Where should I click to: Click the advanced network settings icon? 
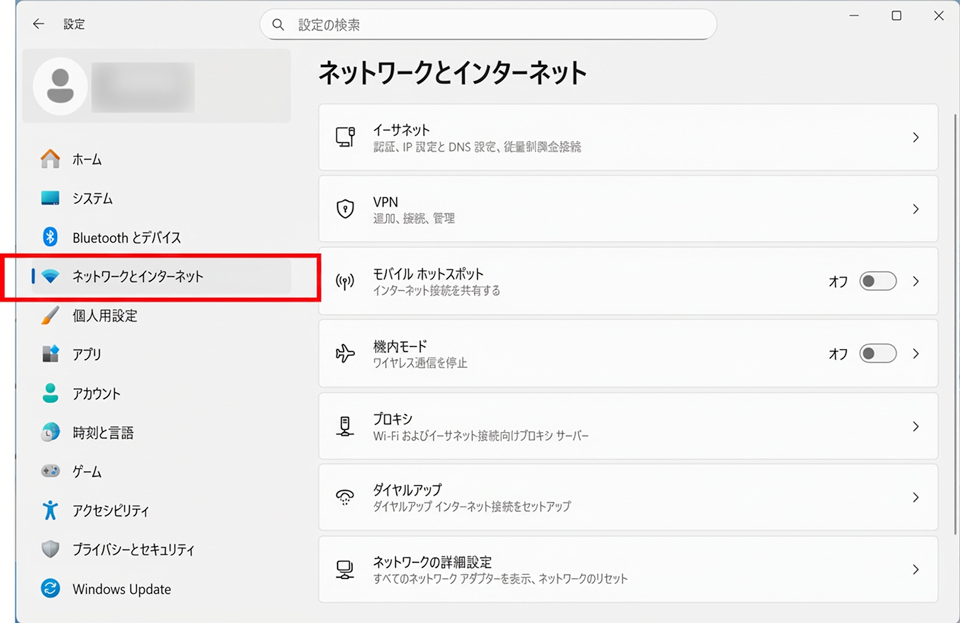pos(345,570)
